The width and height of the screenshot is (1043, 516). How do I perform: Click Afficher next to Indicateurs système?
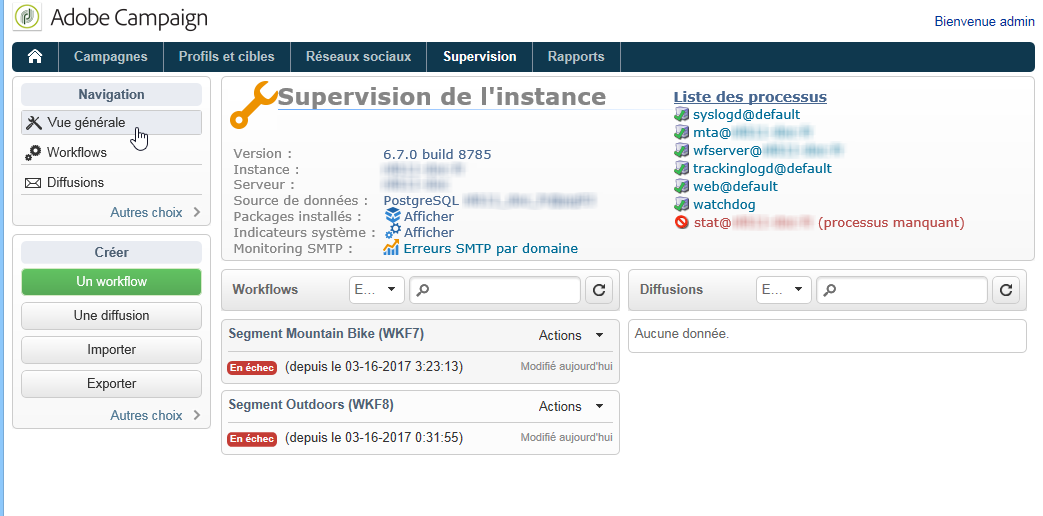429,233
